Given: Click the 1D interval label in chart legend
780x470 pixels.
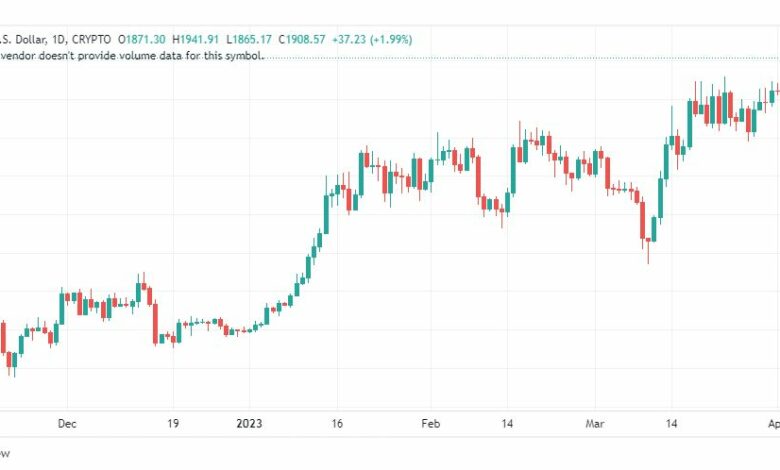Looking at the screenshot, I should (59, 39).
